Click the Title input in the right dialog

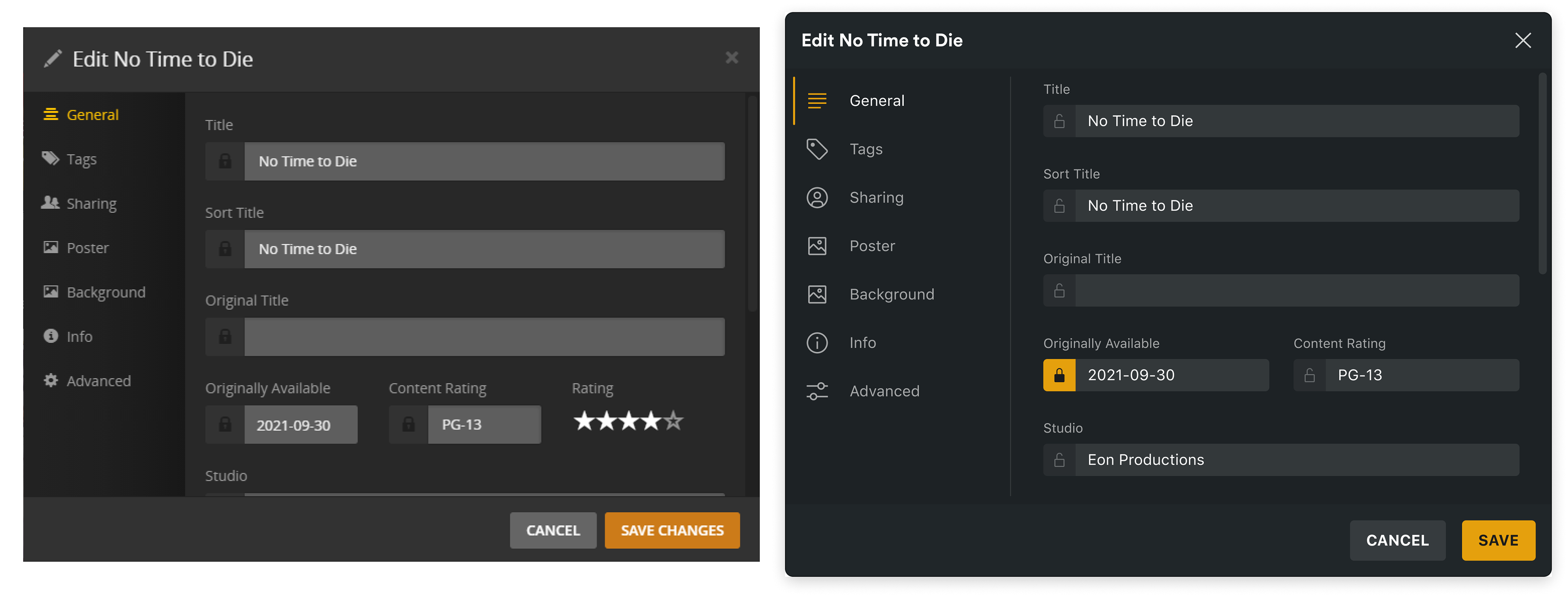point(1297,120)
